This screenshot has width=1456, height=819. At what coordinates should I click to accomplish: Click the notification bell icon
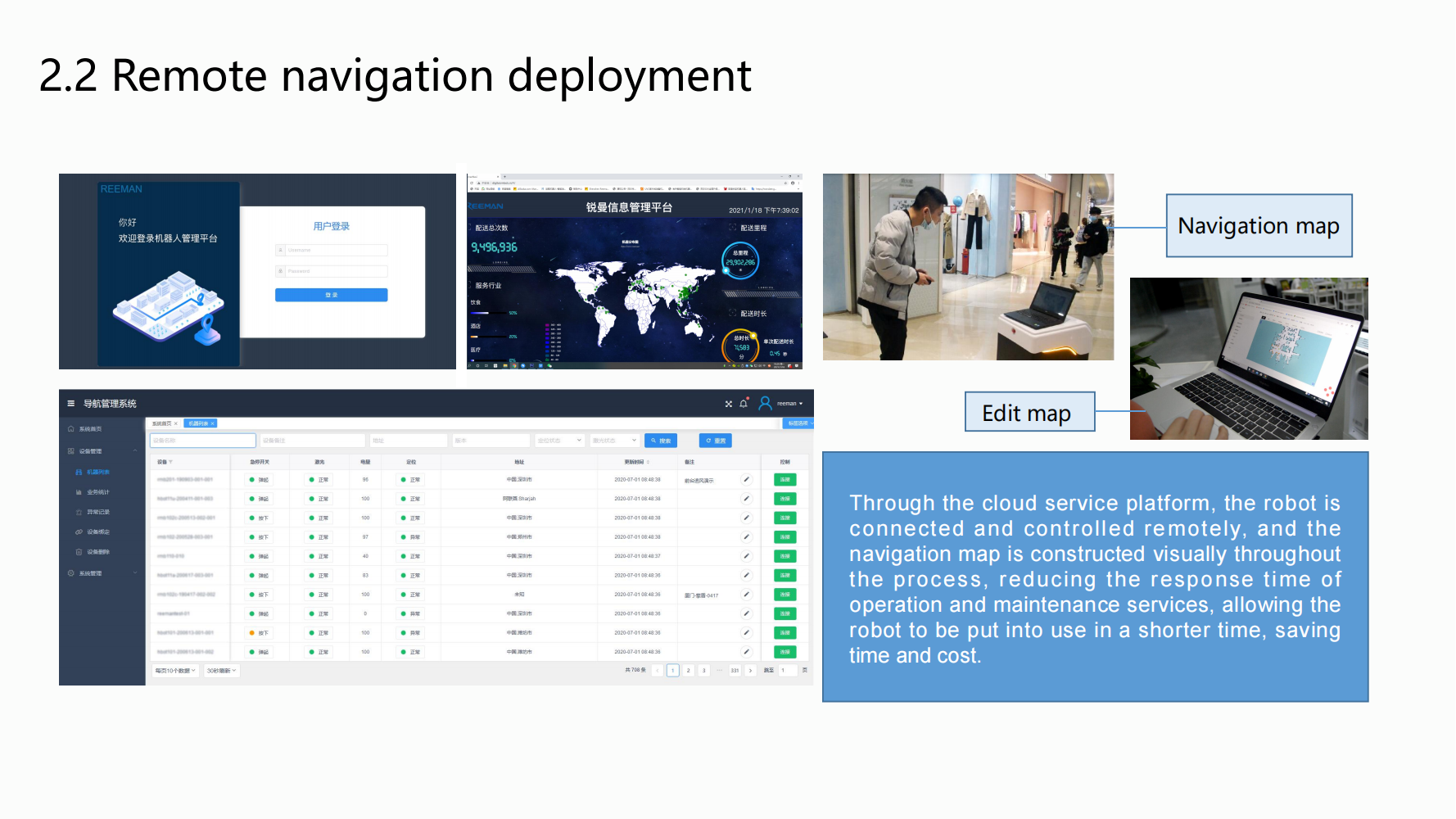click(x=744, y=404)
